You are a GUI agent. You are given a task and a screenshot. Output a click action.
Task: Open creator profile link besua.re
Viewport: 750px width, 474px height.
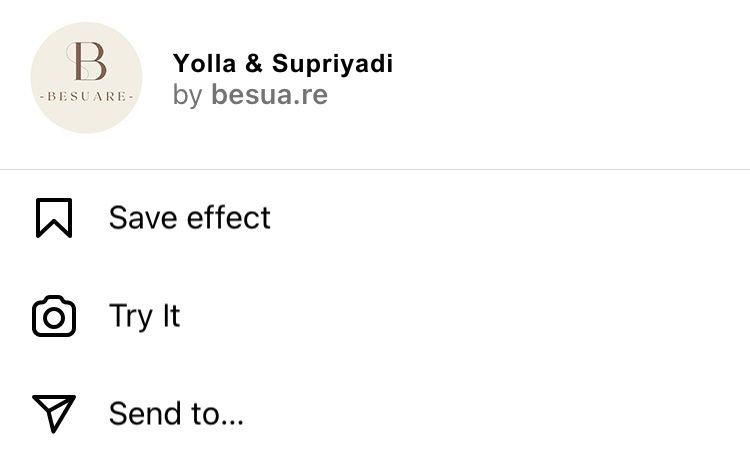pyautogui.click(x=270, y=94)
